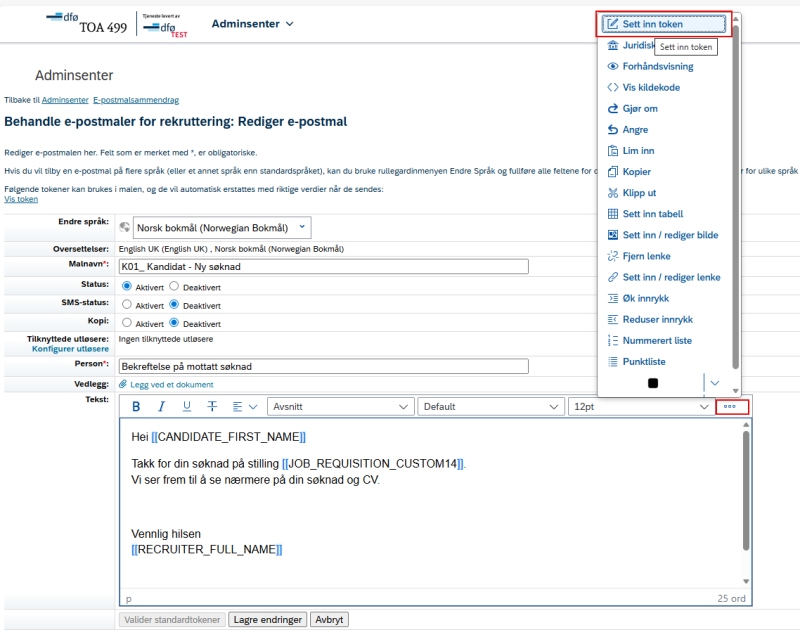Toggle underline formatting in editor toolbar
The width and height of the screenshot is (800, 637).
[187, 406]
